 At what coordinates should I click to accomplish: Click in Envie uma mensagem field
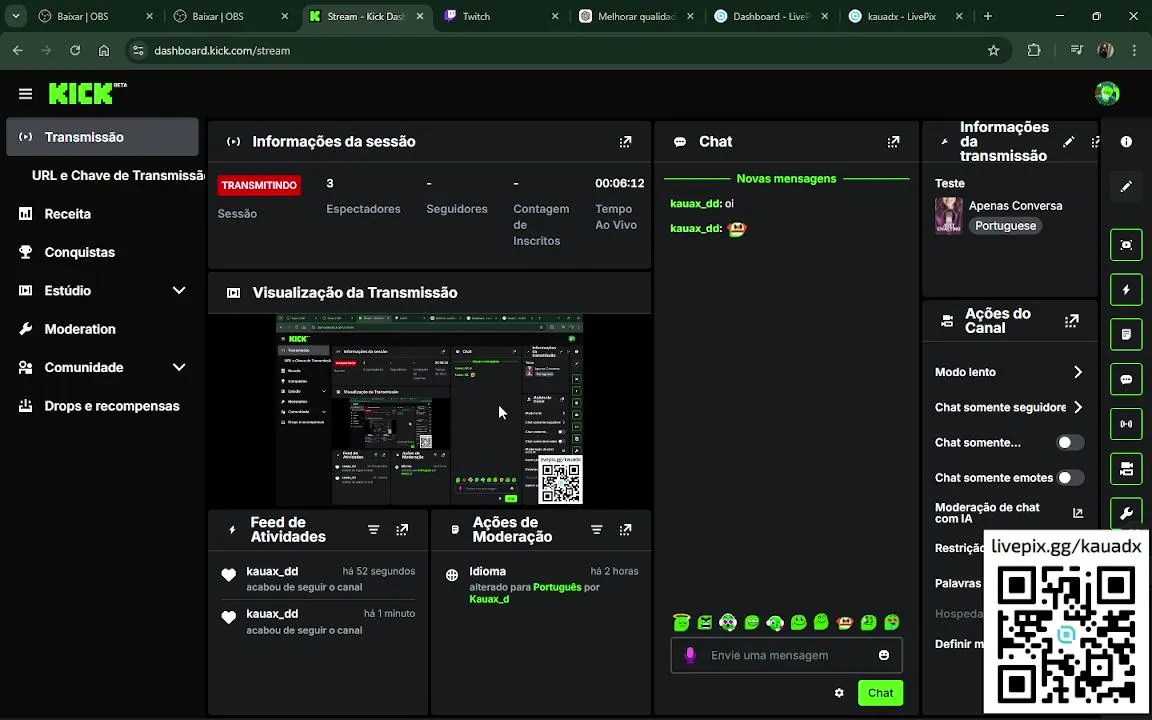pyautogui.click(x=786, y=655)
